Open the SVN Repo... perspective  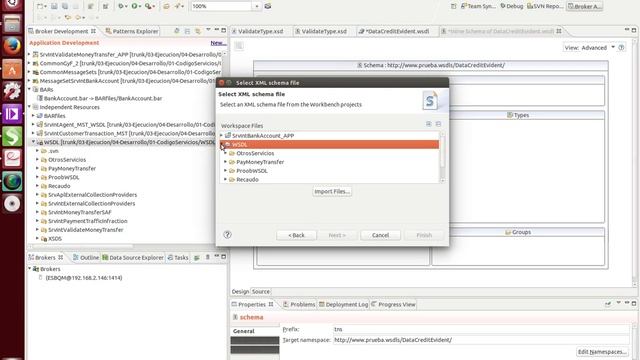[545, 6]
